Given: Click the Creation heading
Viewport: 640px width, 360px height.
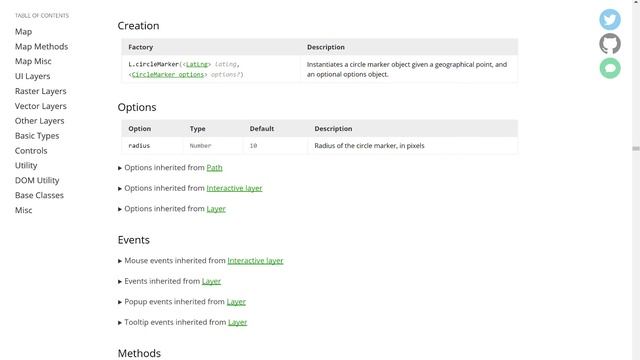Looking at the screenshot, I should [138, 26].
